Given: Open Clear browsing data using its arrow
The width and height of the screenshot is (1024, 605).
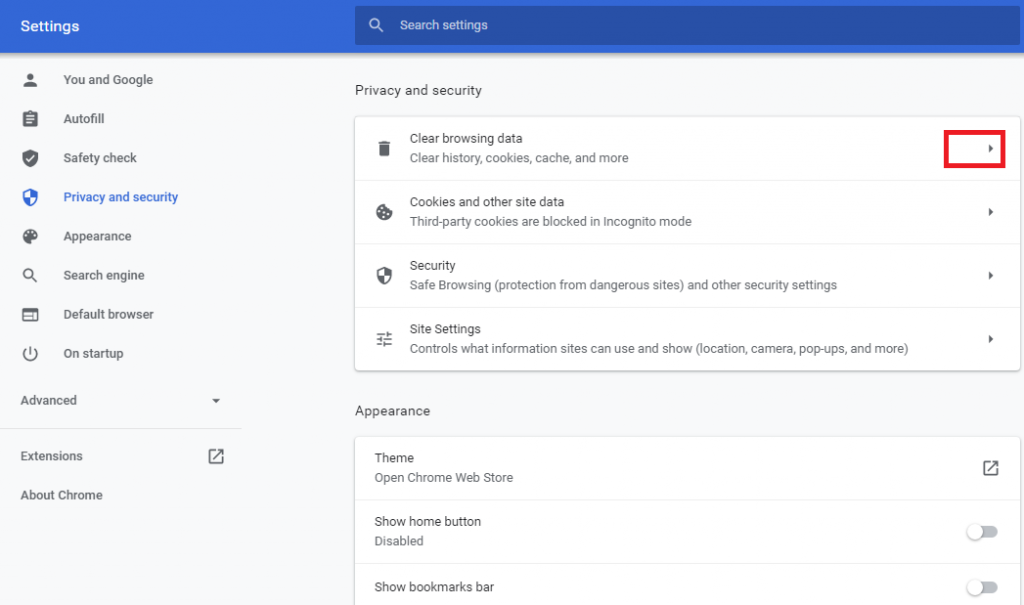Looking at the screenshot, I should point(990,149).
